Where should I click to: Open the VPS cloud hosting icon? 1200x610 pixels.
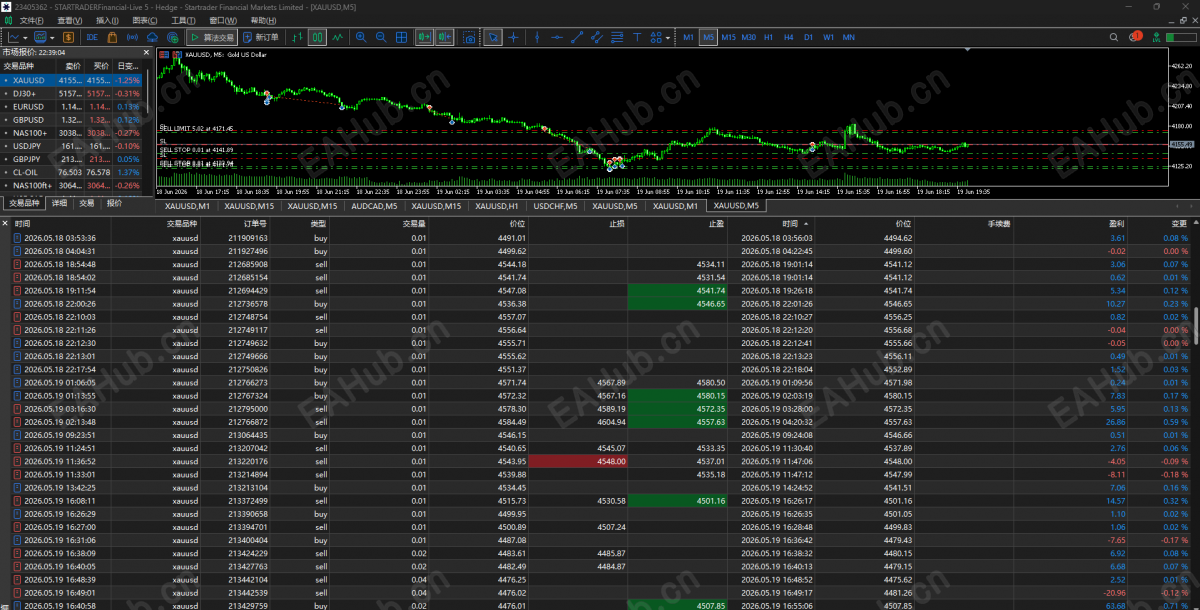tap(153, 37)
